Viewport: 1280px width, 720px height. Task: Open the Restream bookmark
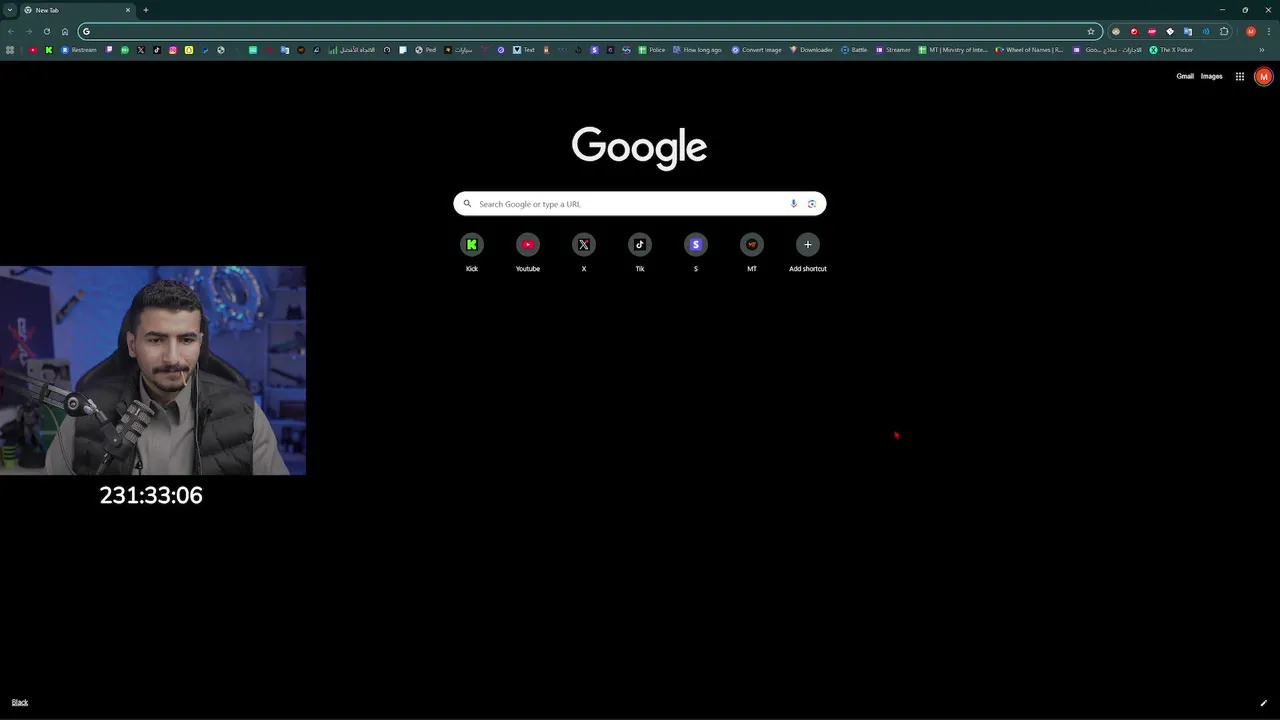(79, 50)
